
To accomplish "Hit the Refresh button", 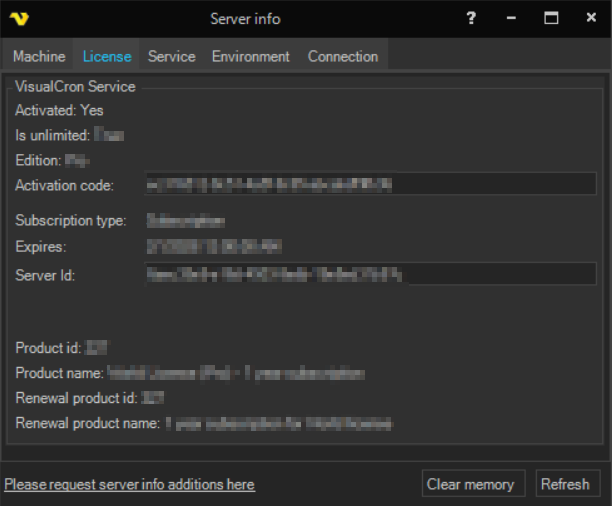I will 566,484.
